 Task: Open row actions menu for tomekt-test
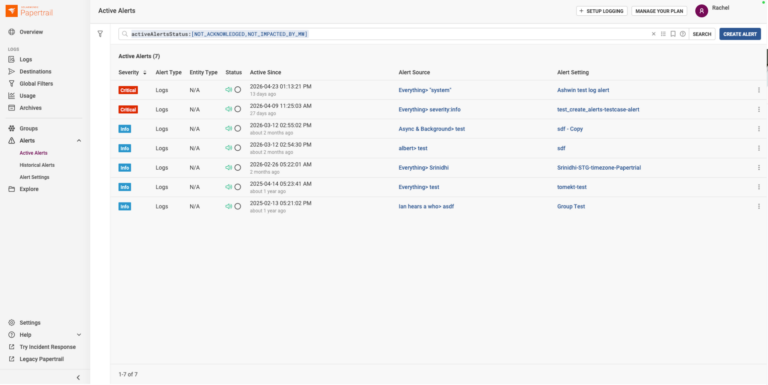[759, 187]
